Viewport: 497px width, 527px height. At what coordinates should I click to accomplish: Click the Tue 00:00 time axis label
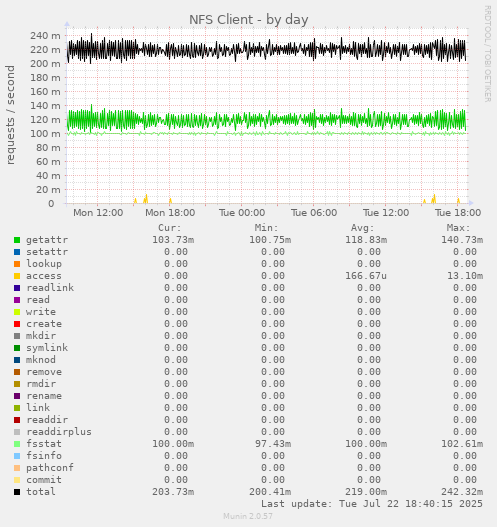click(x=242, y=213)
